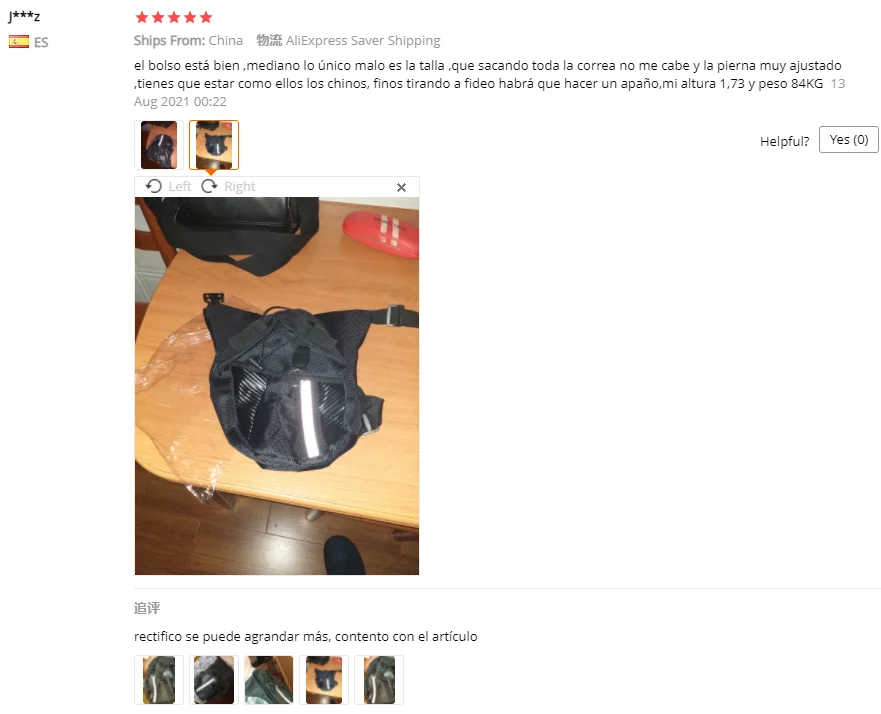Close the enlarged photo viewer
The height and width of the screenshot is (714, 881).
[x=401, y=187]
